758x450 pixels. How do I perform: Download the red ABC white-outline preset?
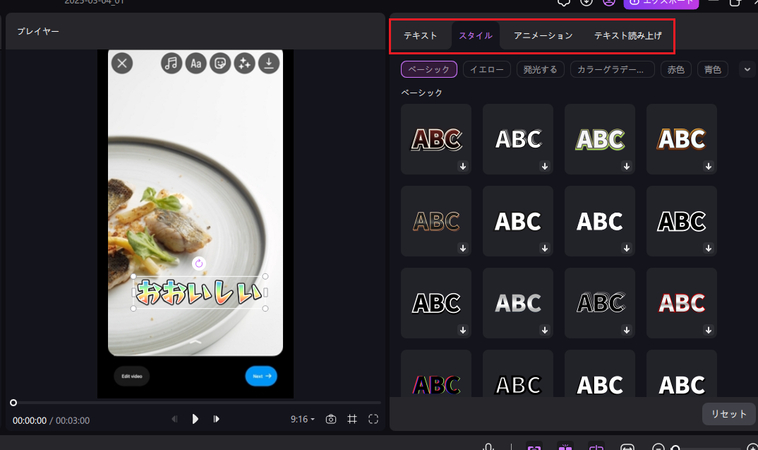coord(708,330)
